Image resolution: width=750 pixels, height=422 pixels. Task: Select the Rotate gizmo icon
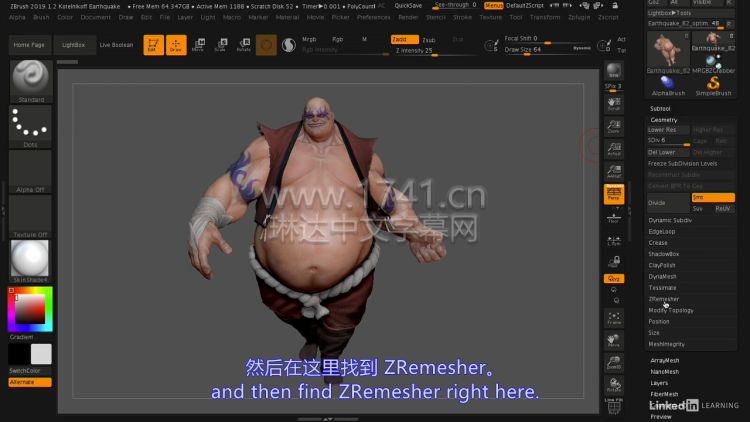click(x=244, y=44)
